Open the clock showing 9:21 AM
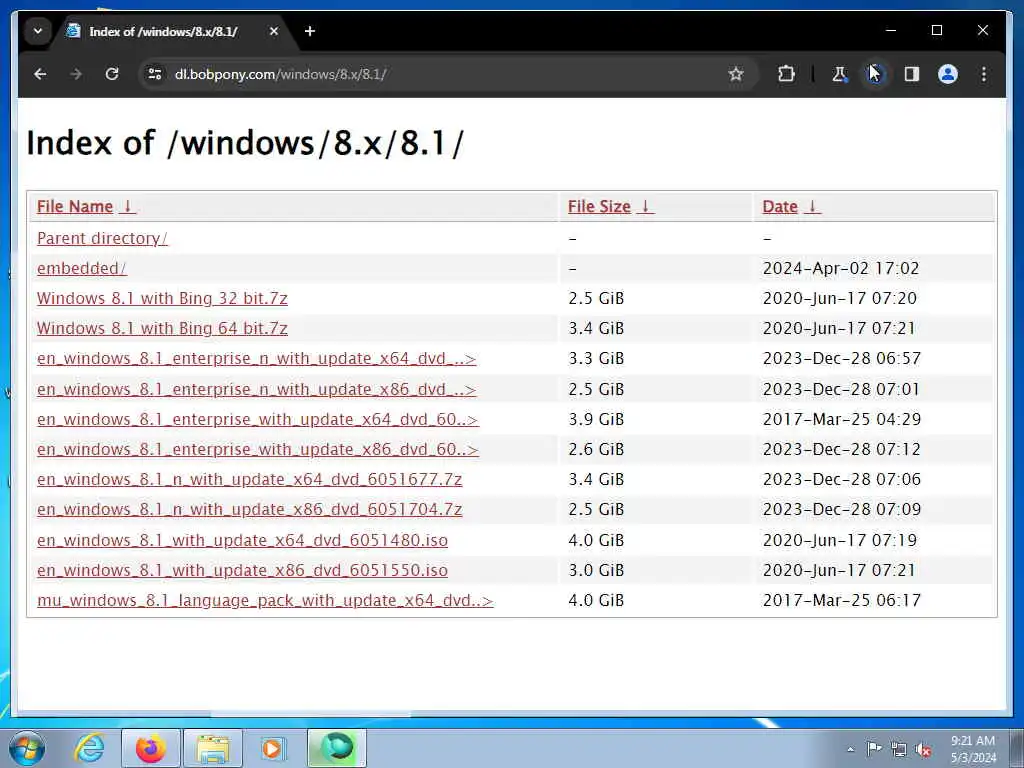The height and width of the screenshot is (768, 1024). click(x=973, y=749)
